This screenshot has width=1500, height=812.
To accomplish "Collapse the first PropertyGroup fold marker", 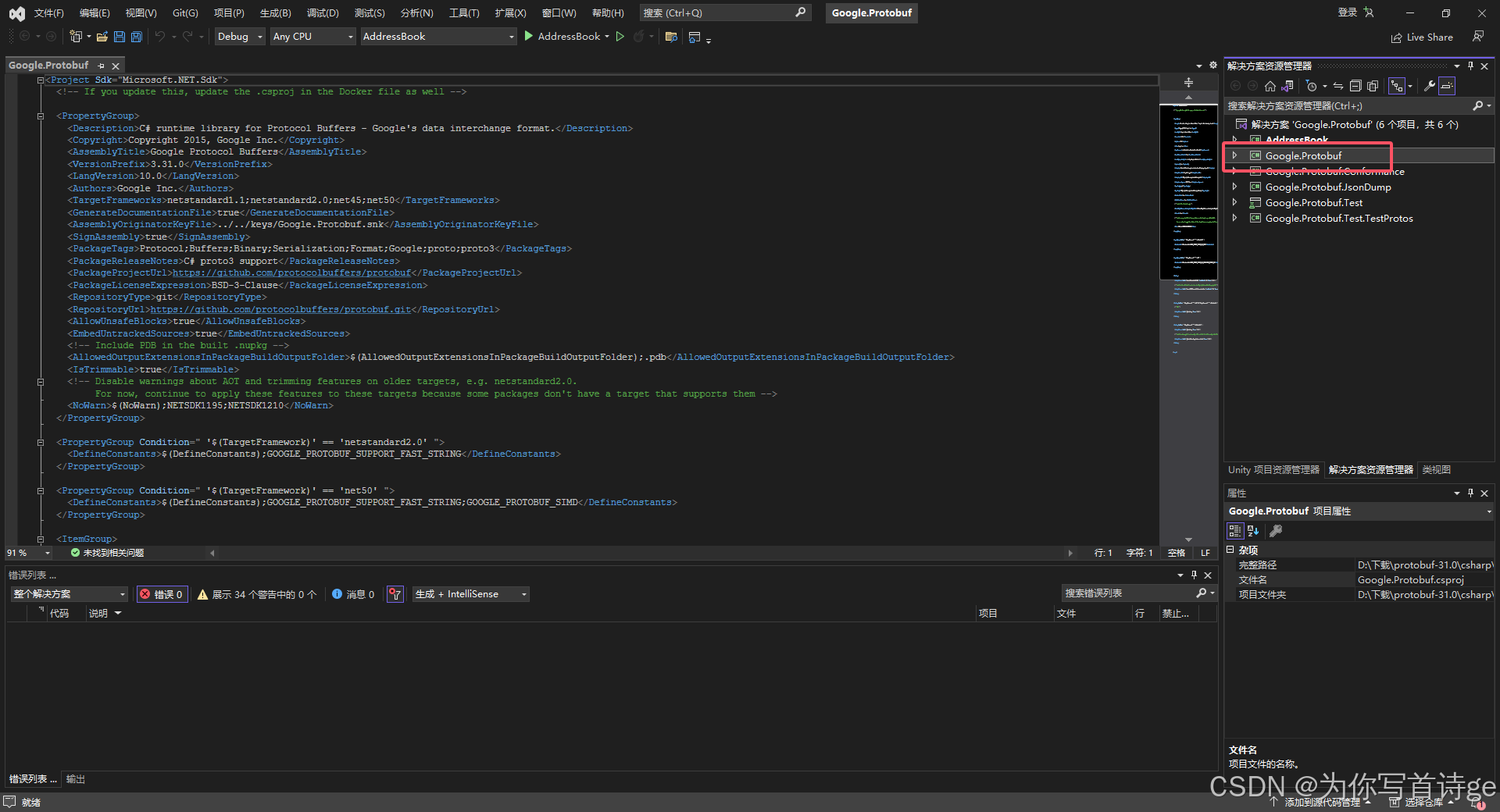I will (41, 116).
